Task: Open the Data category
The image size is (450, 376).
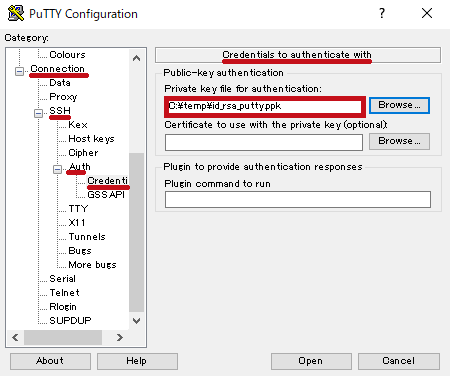Action: (x=60, y=82)
